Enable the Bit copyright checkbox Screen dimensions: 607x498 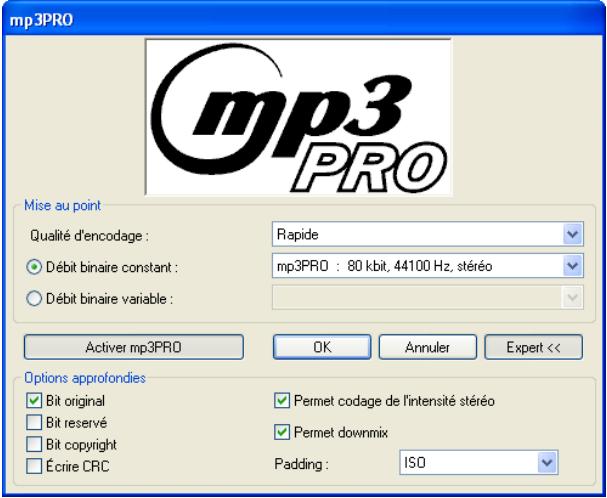(34, 445)
